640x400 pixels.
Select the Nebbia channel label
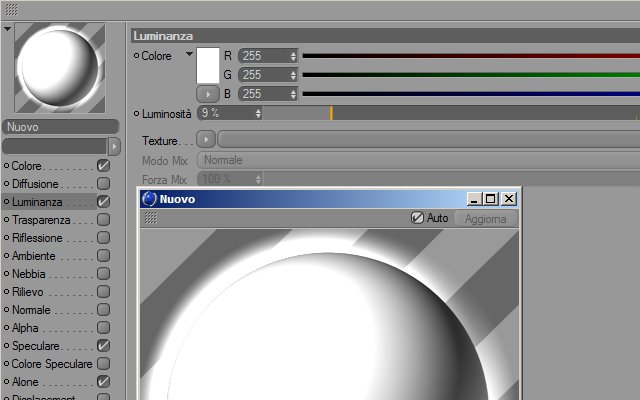pyautogui.click(x=29, y=274)
